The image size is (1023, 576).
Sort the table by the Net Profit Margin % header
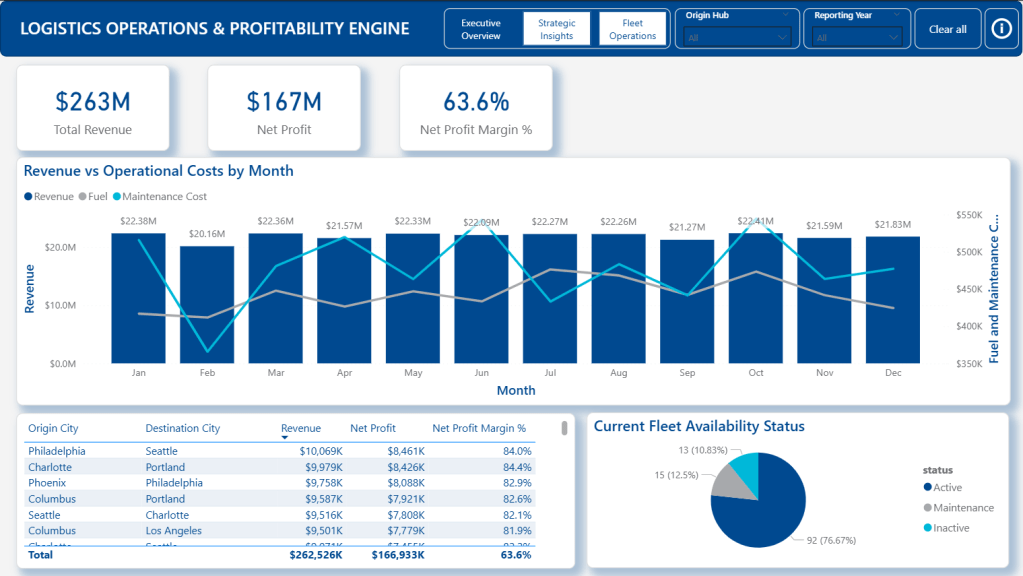click(x=479, y=428)
